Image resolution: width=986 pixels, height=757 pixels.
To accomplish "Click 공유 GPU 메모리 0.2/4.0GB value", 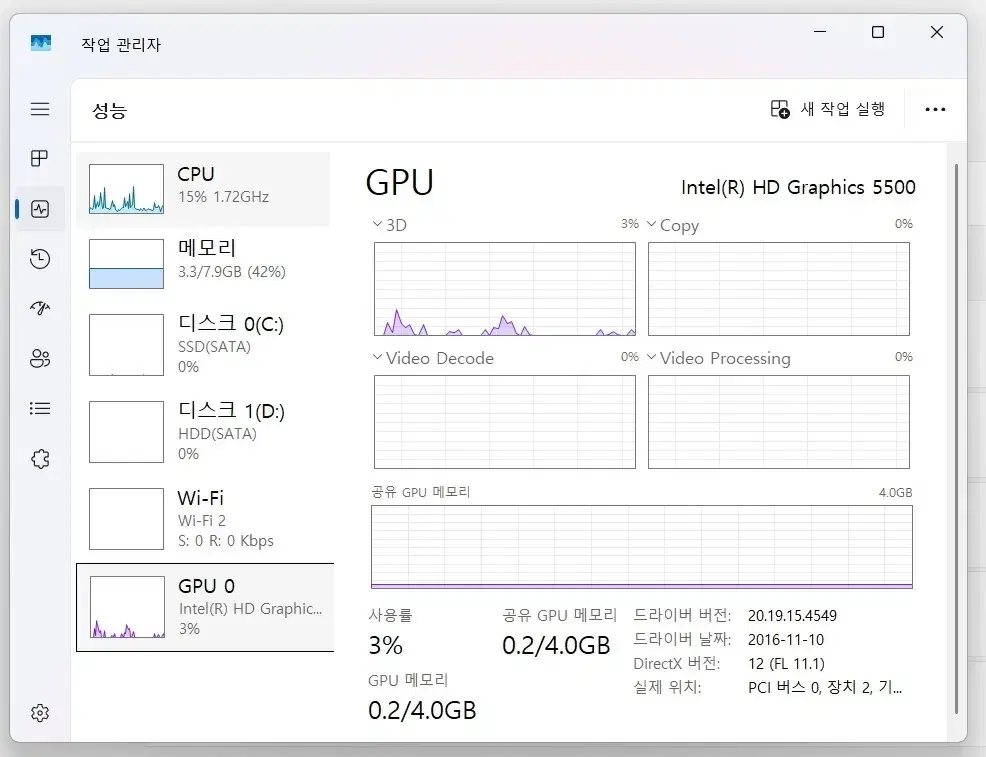I will click(x=556, y=645).
